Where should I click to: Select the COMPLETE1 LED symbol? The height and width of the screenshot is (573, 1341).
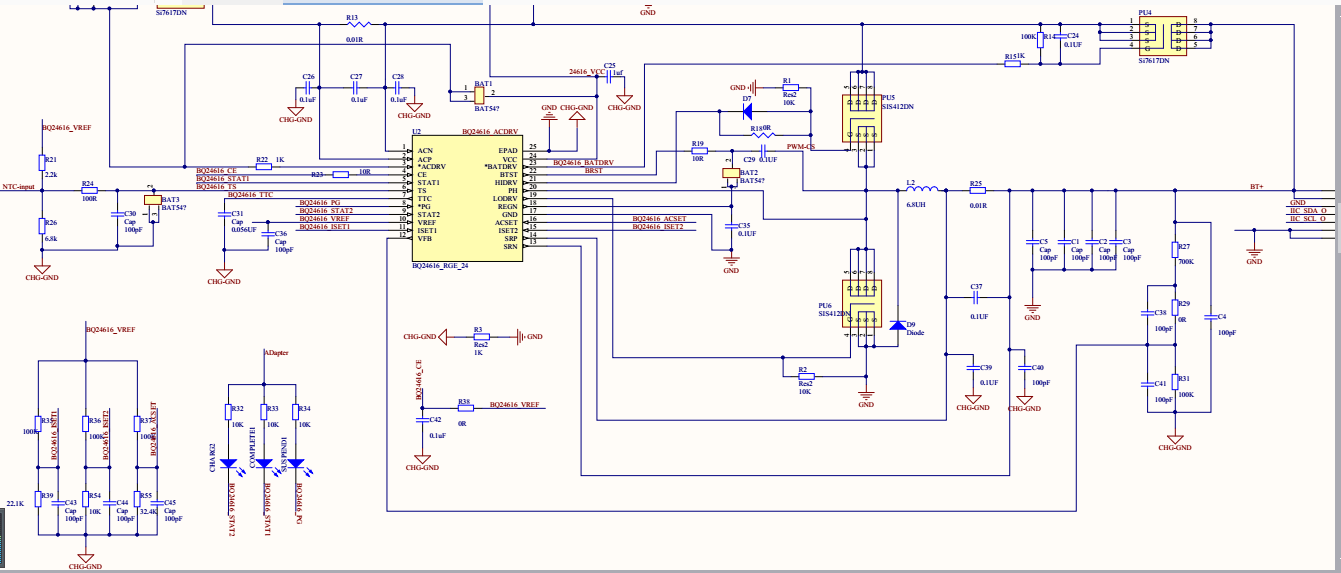[x=265, y=463]
